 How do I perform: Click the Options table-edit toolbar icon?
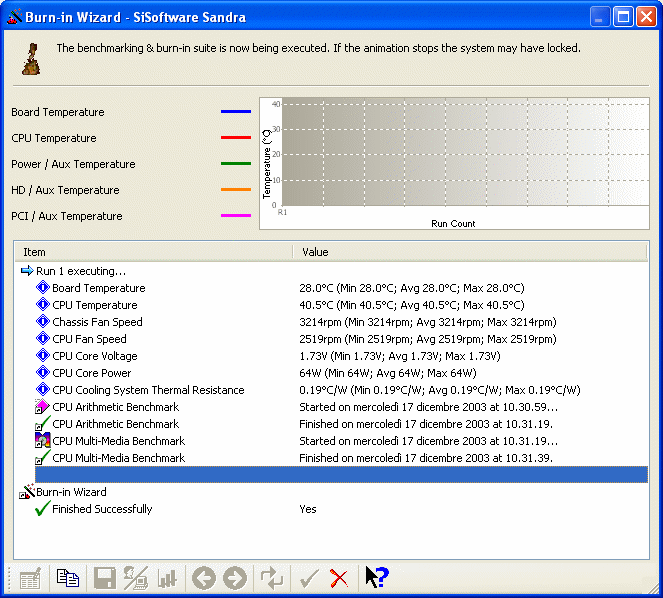(x=30, y=578)
